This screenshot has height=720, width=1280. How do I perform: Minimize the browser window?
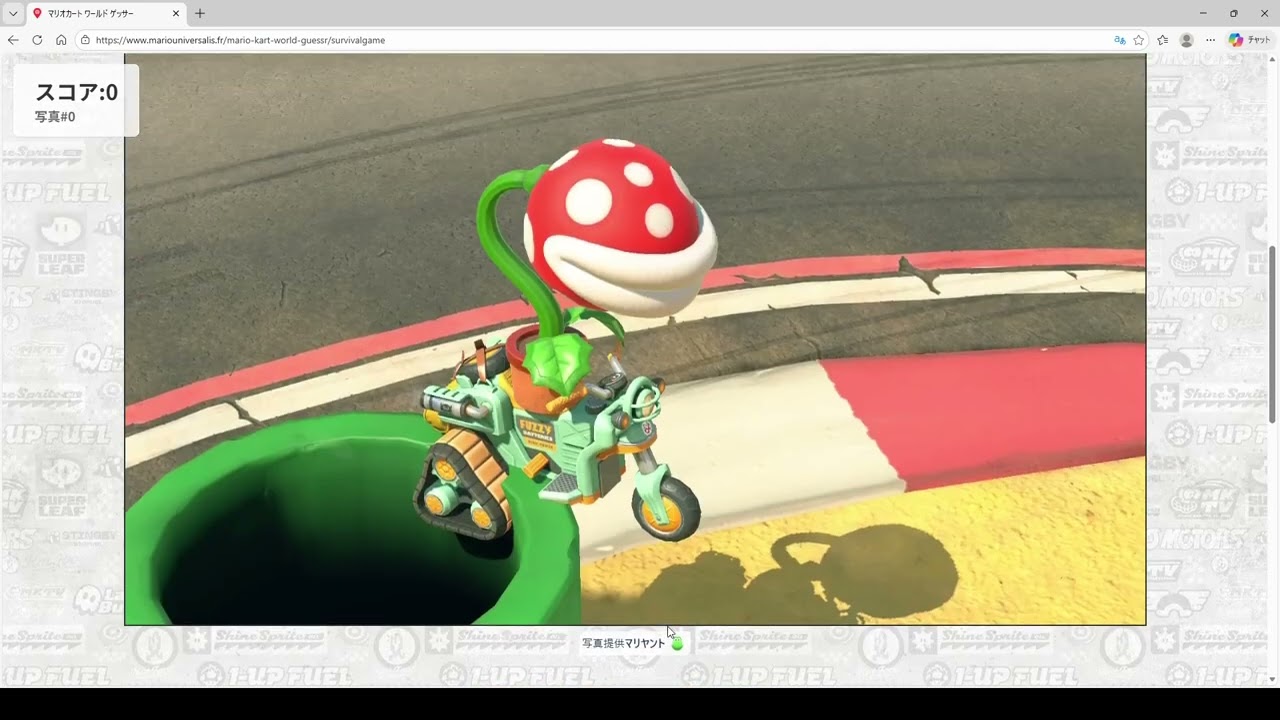pos(1202,13)
